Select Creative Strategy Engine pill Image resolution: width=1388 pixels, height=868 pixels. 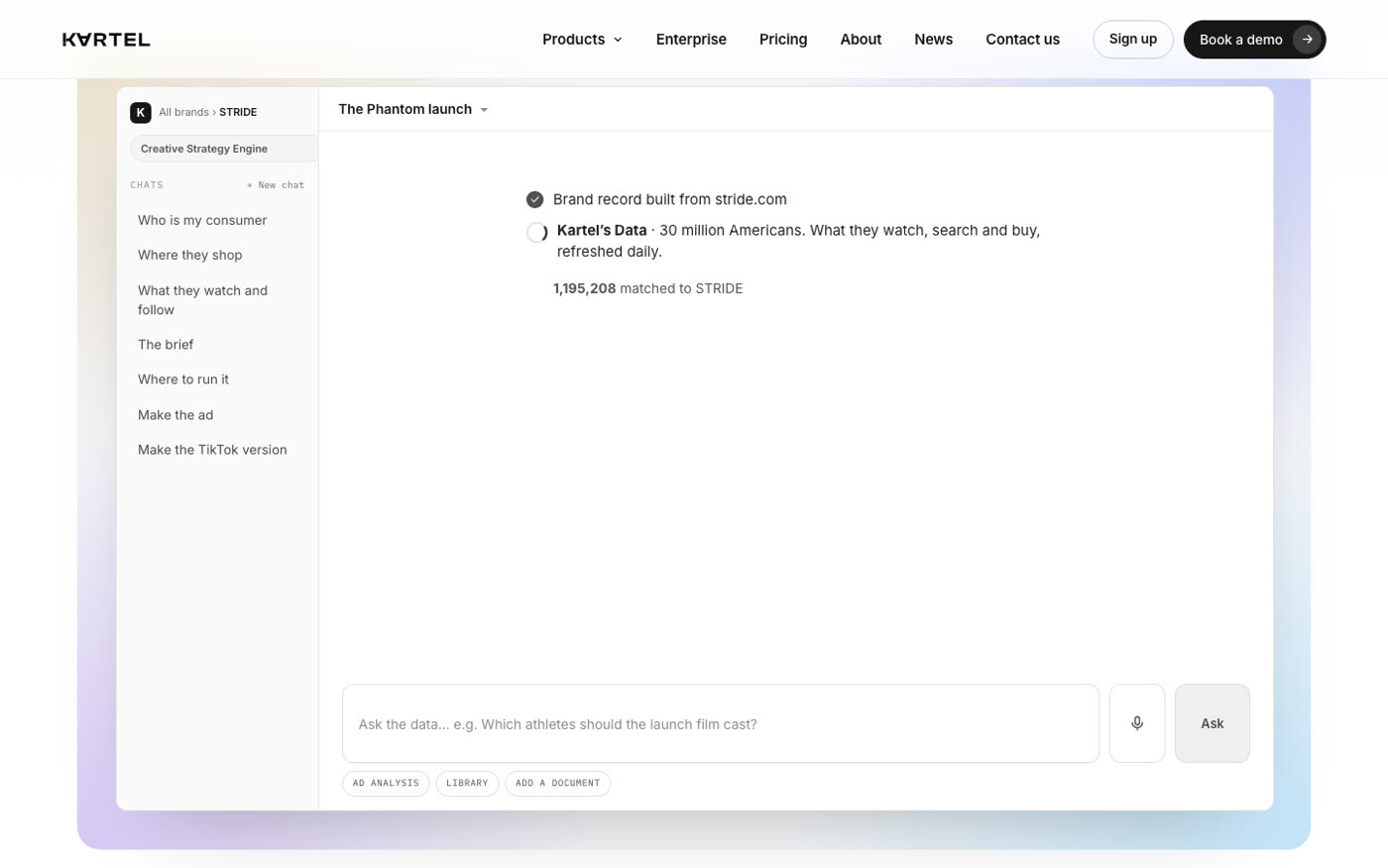tap(224, 149)
